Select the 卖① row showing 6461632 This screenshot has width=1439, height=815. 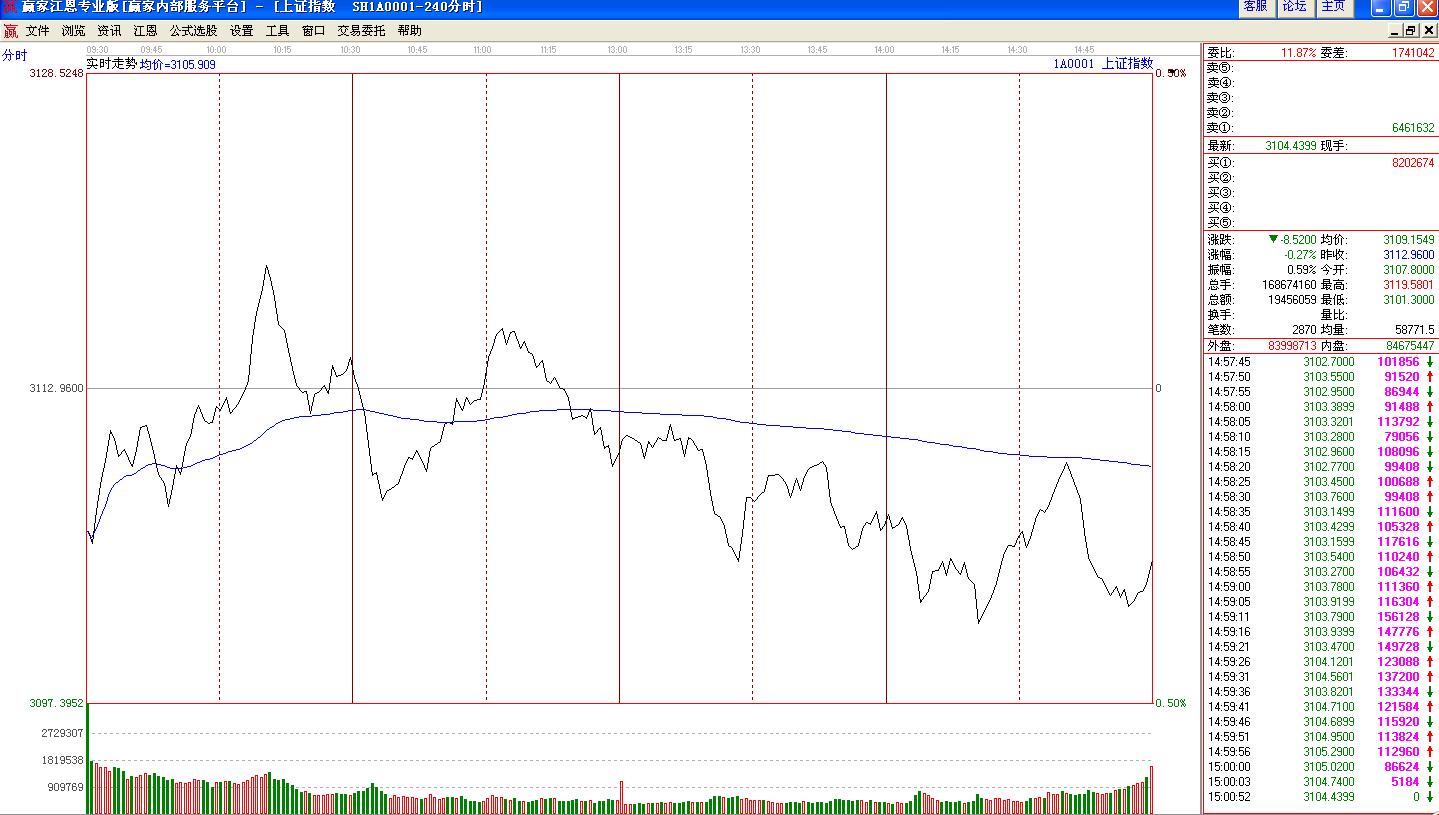pos(1320,128)
